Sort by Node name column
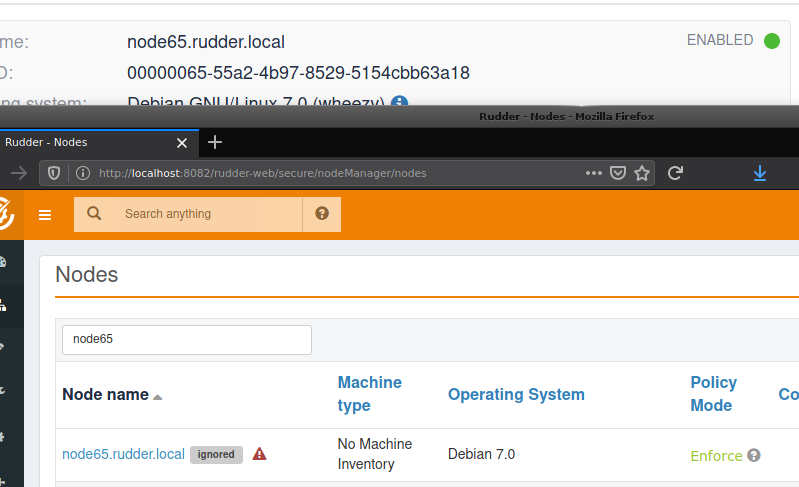Image resolution: width=799 pixels, height=487 pixels. coord(105,394)
